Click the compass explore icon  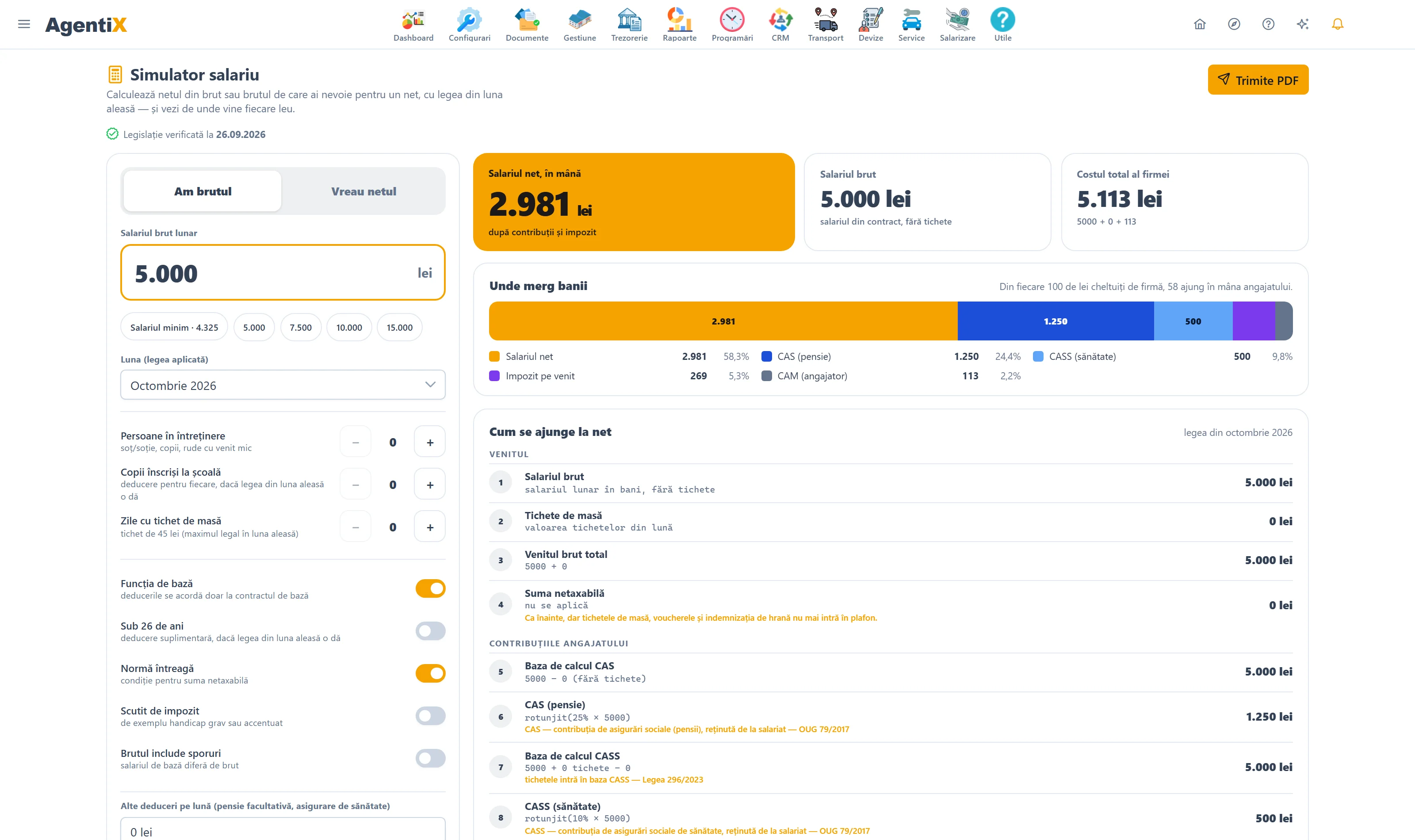point(1234,24)
